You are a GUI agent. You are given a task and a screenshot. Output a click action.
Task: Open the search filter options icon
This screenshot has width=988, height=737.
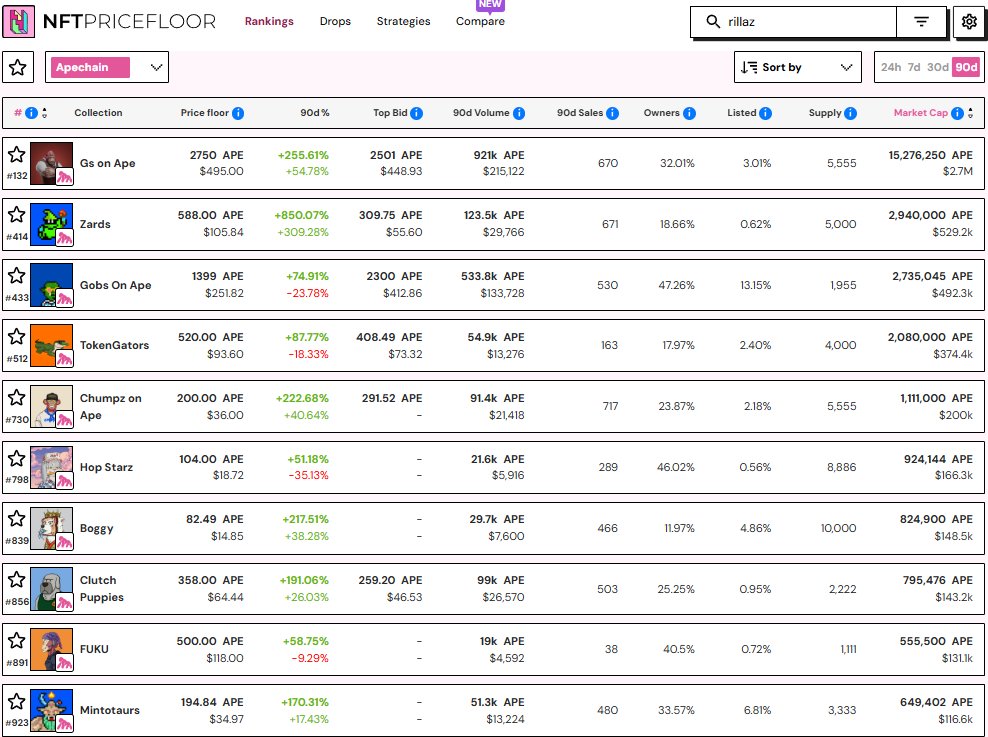921,22
